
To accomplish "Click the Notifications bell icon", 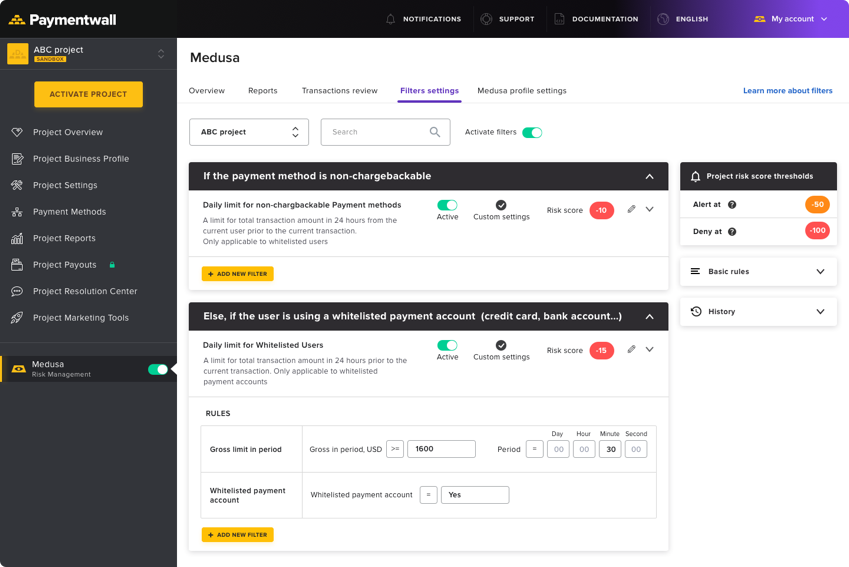I will (x=390, y=19).
